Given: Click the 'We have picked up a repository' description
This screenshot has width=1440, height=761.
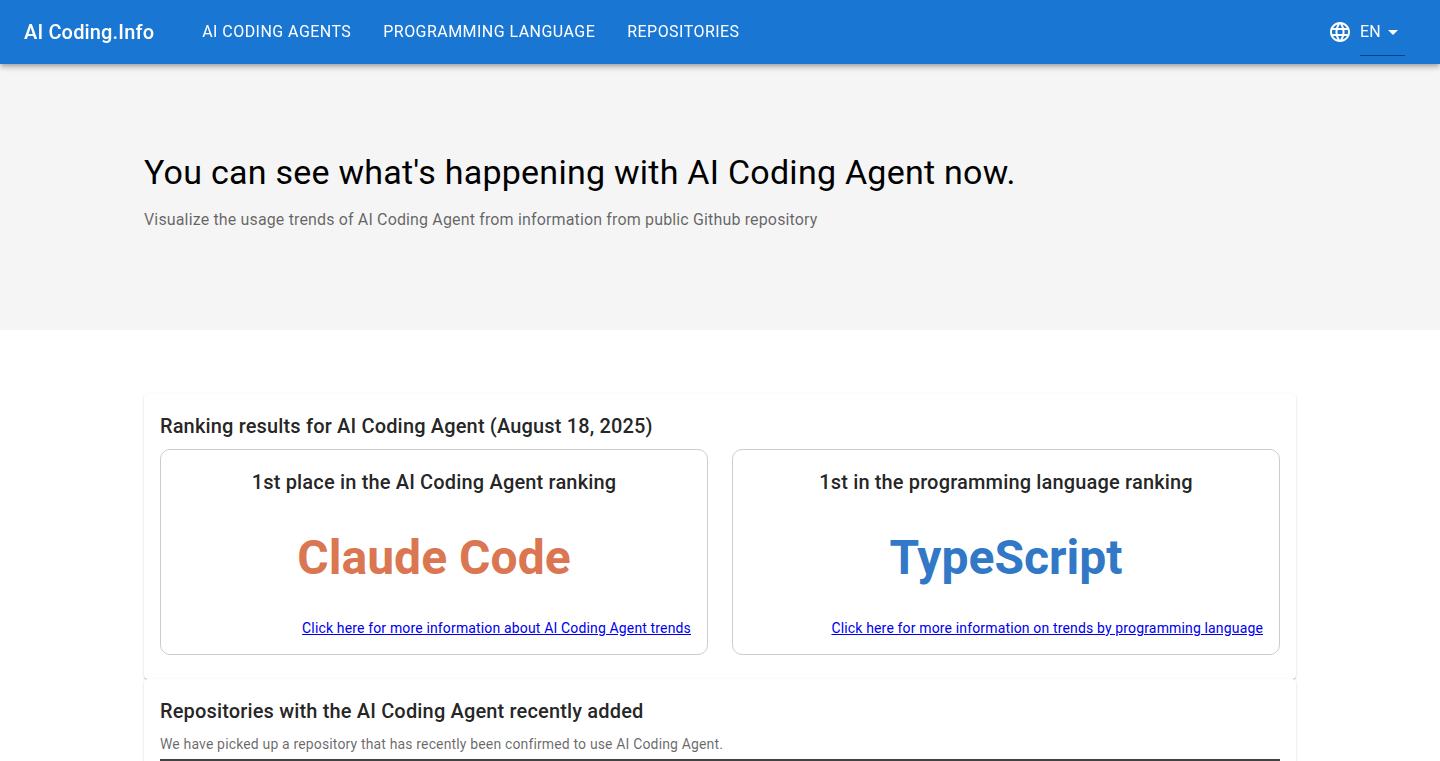Looking at the screenshot, I should tap(441, 744).
